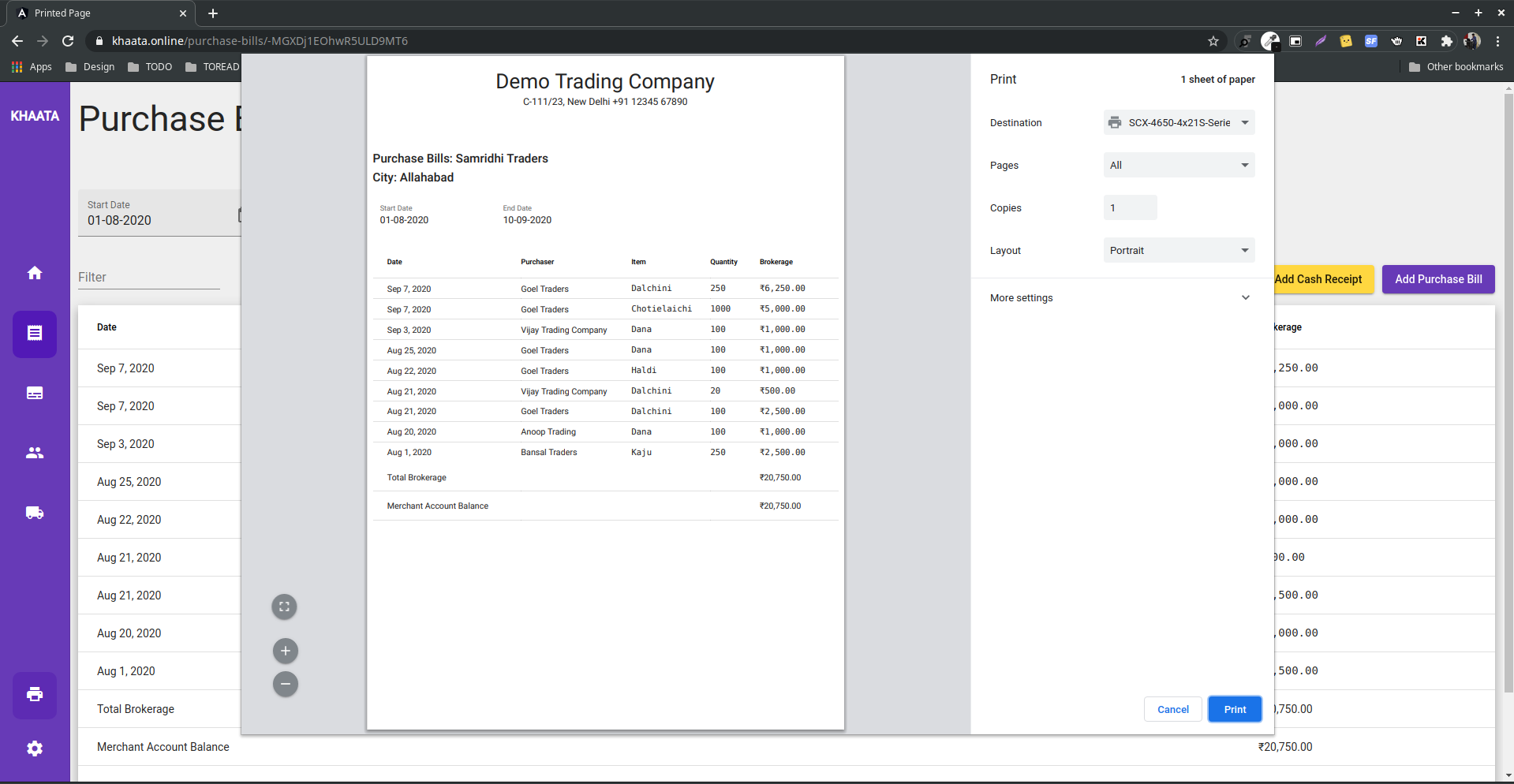Zoom out the print preview with minus button

[x=285, y=684]
